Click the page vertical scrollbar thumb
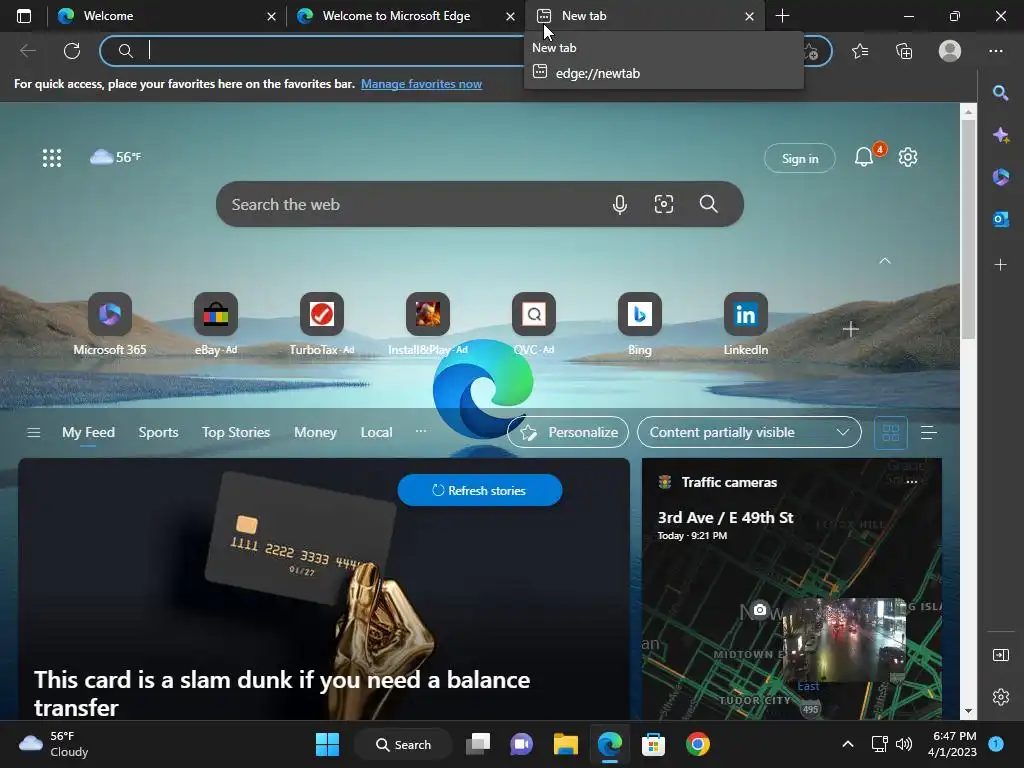Screen dimensions: 1024x768 [968, 229]
